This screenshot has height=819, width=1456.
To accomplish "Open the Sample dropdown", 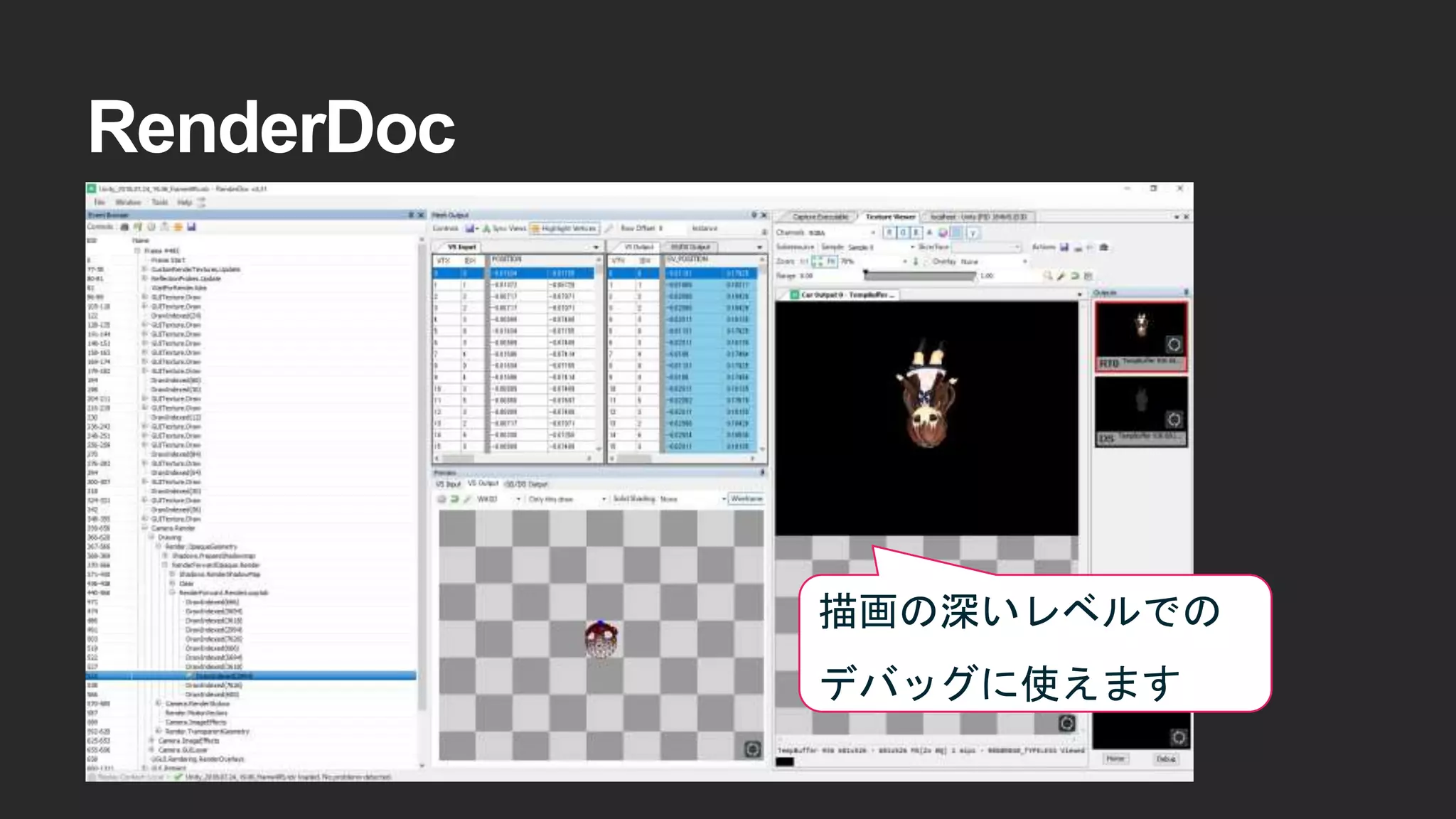I will tap(880, 247).
